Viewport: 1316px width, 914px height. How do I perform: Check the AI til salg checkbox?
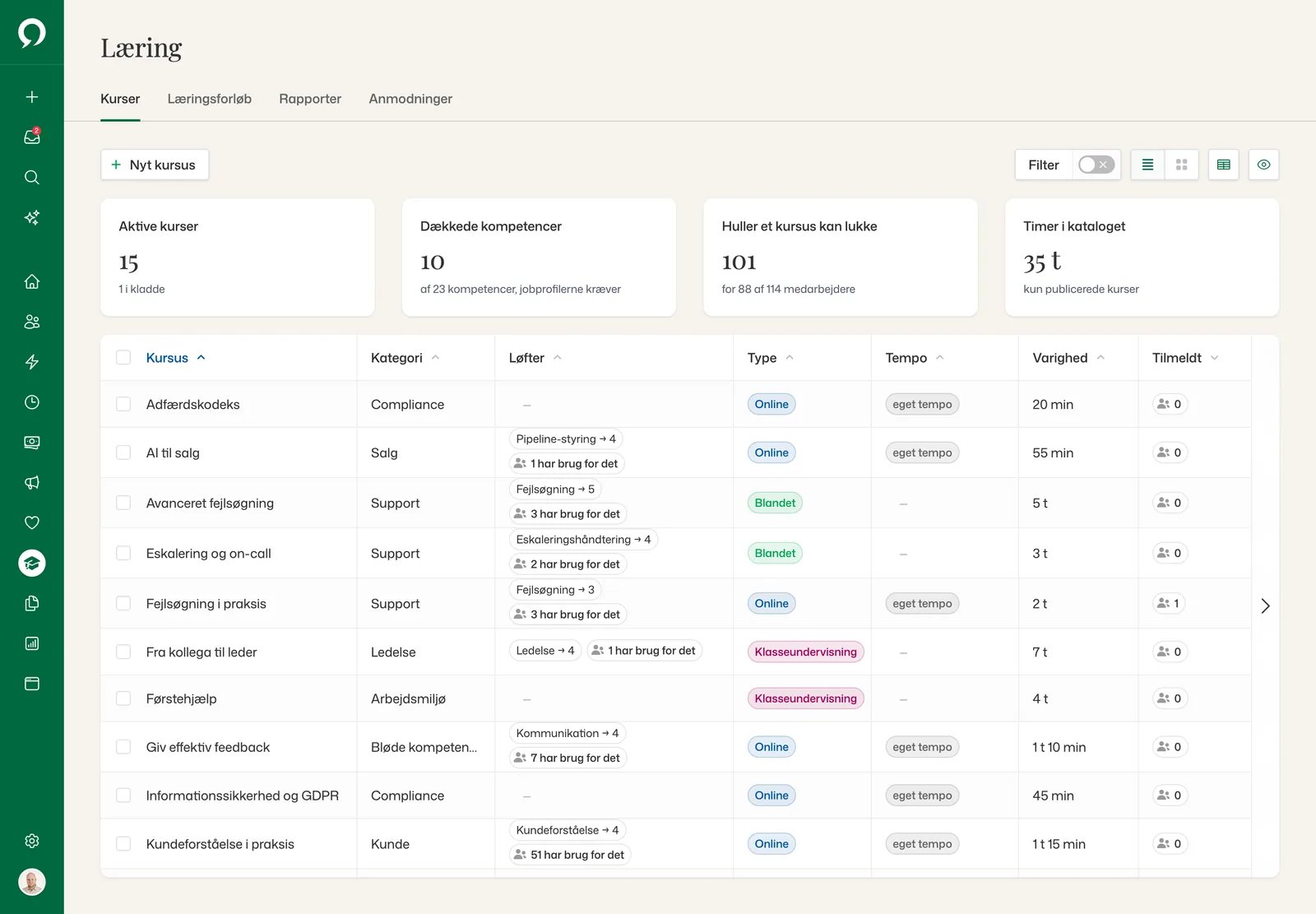tap(123, 452)
